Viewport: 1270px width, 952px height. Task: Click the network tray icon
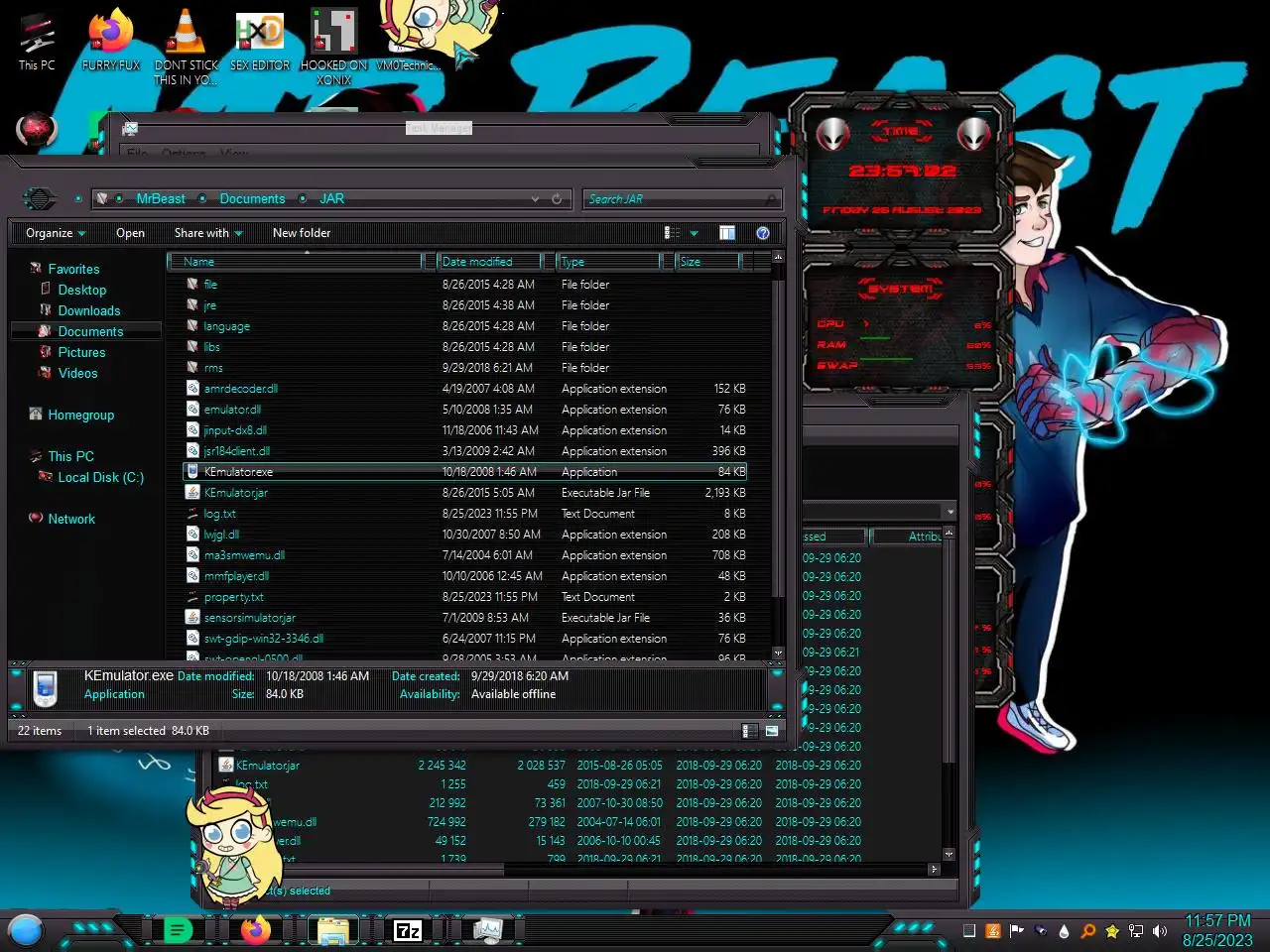pos(1136,931)
